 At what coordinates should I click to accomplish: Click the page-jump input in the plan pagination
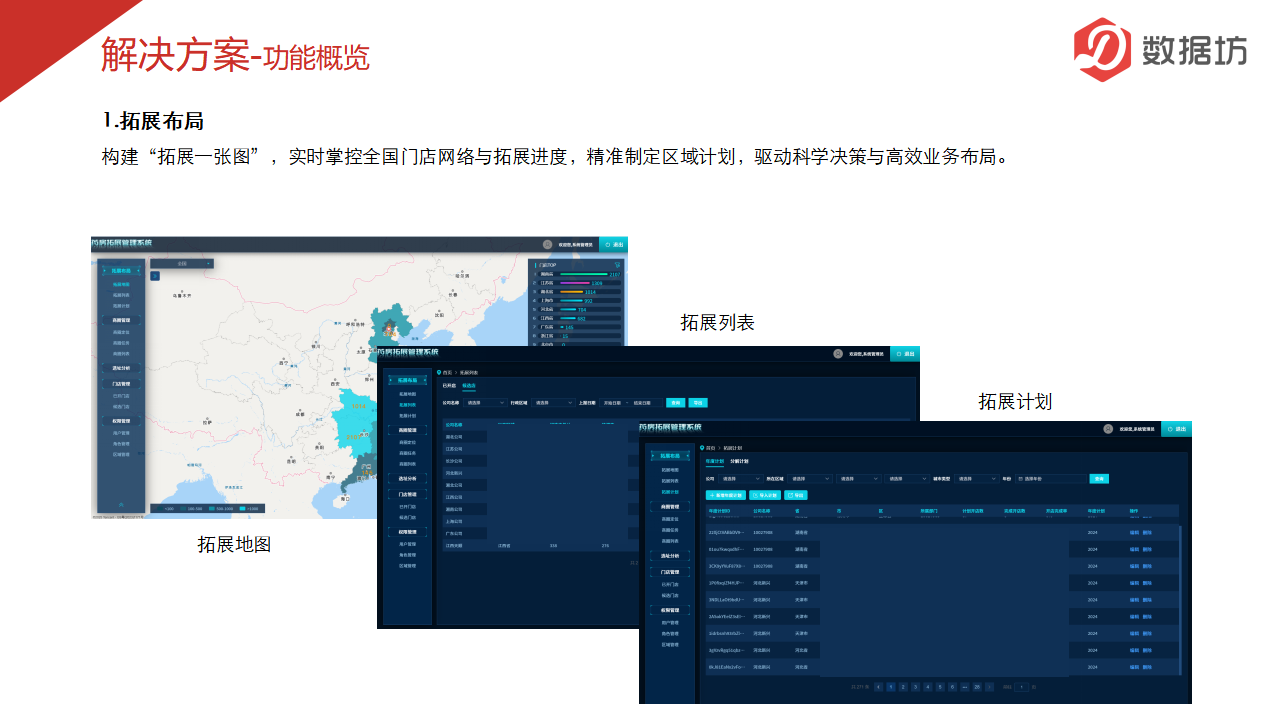1022,687
